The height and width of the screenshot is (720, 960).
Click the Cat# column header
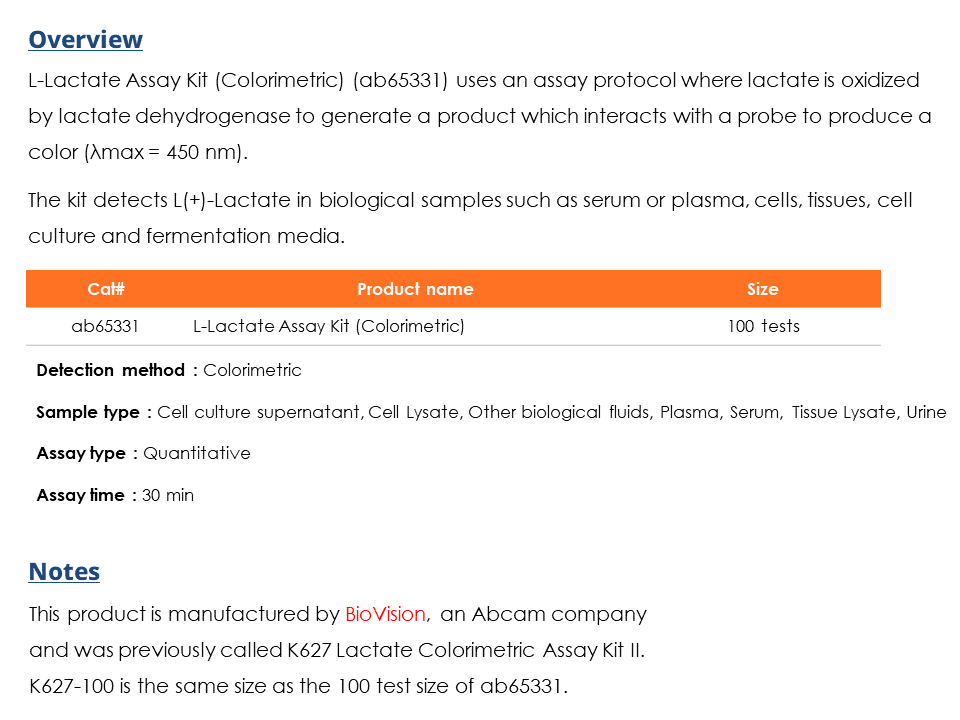click(x=105, y=289)
